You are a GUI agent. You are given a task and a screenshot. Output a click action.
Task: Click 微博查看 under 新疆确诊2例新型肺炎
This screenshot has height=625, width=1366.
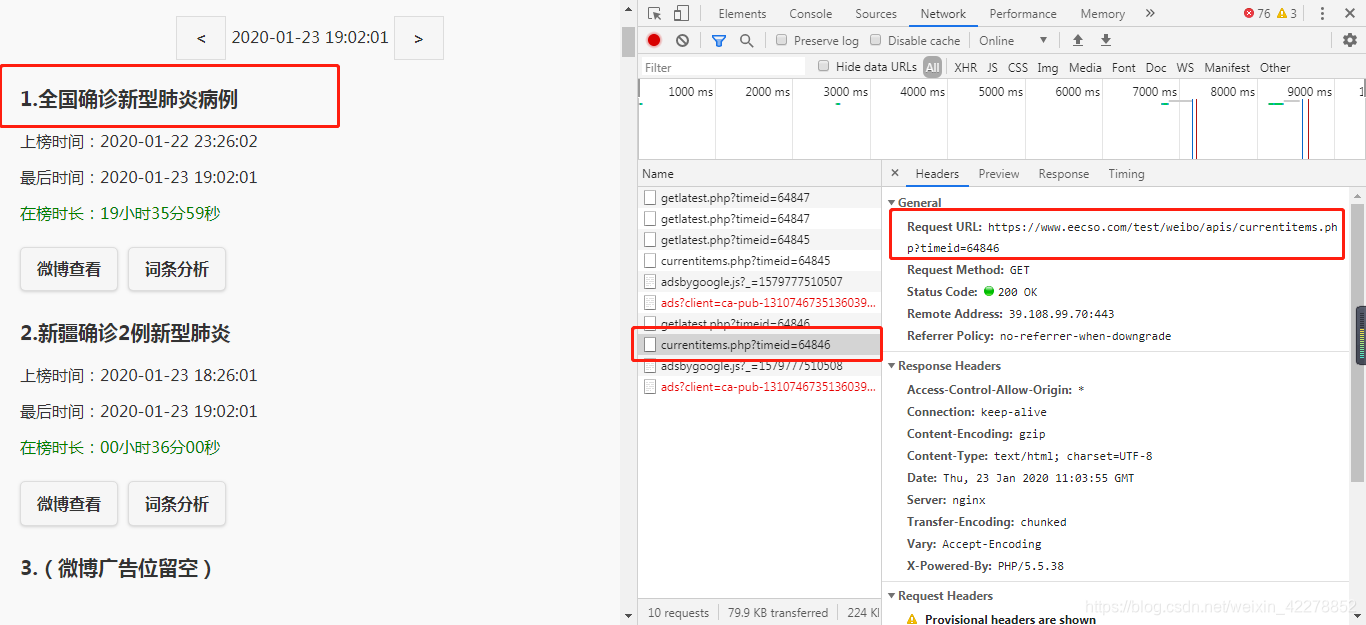point(69,504)
